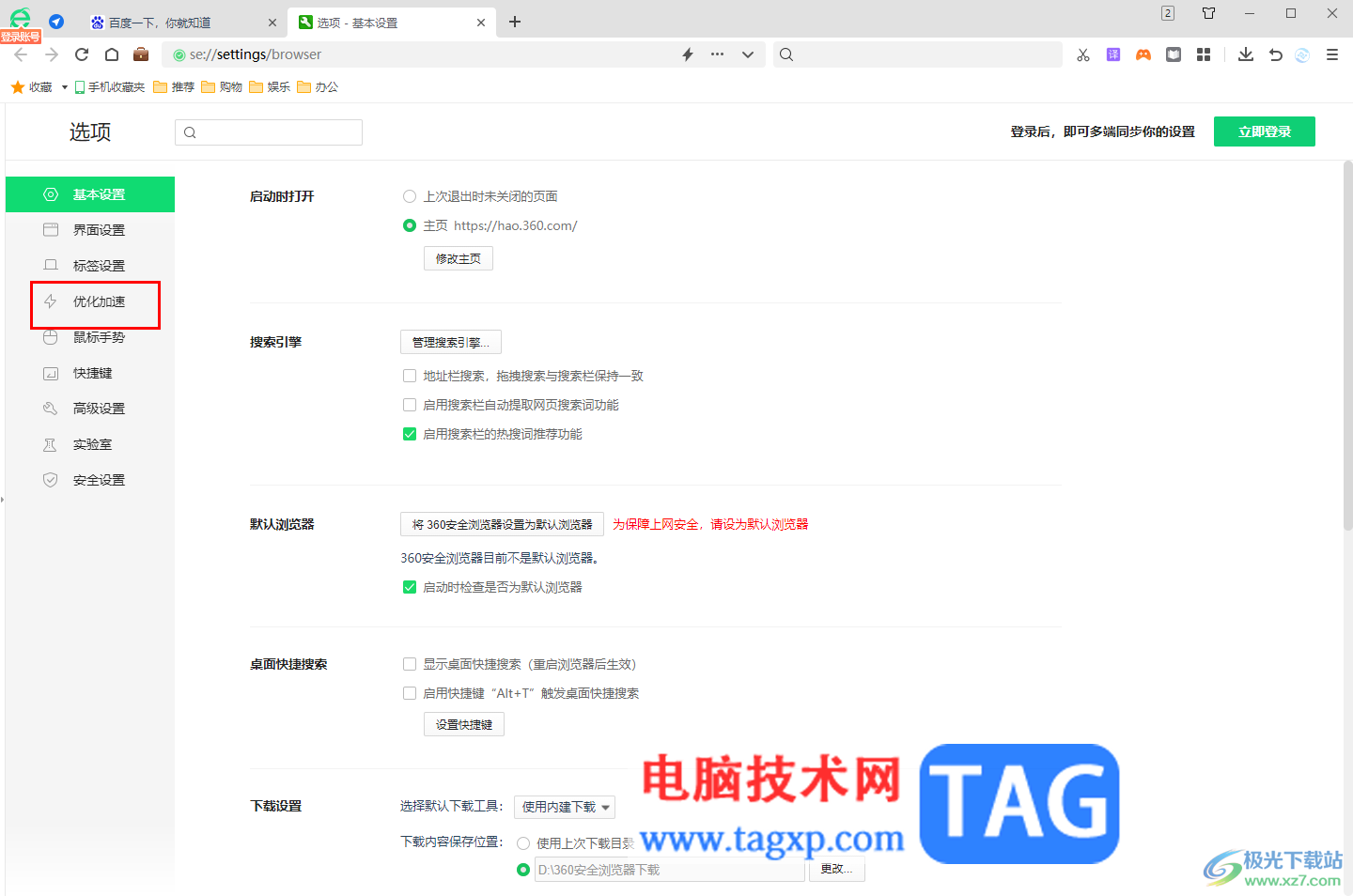Click 将360安全浏览器设置为默认浏览器 button
The width and height of the screenshot is (1353, 896).
pyautogui.click(x=502, y=524)
